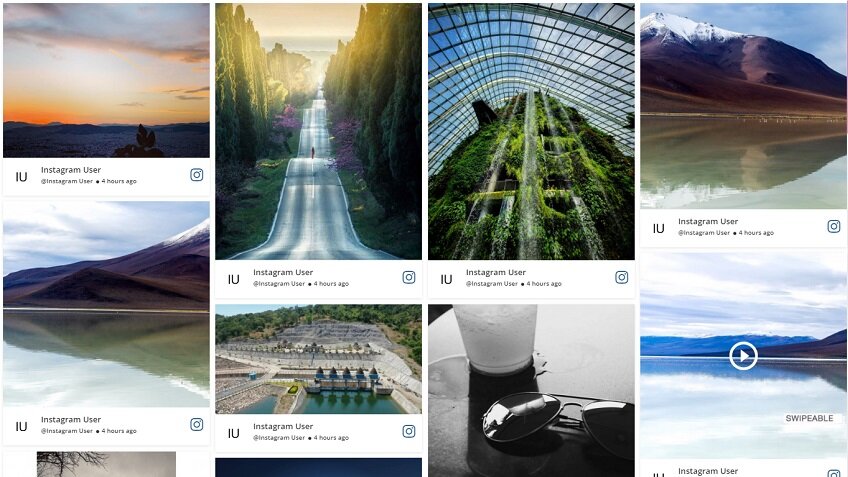Click the IU avatar under the sunset photo
Screen dimensions: 848x477
21,177
